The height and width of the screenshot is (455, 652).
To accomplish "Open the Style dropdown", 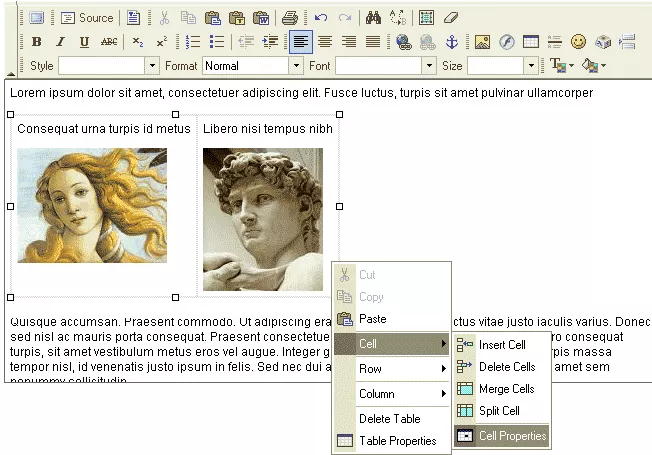I will point(109,66).
